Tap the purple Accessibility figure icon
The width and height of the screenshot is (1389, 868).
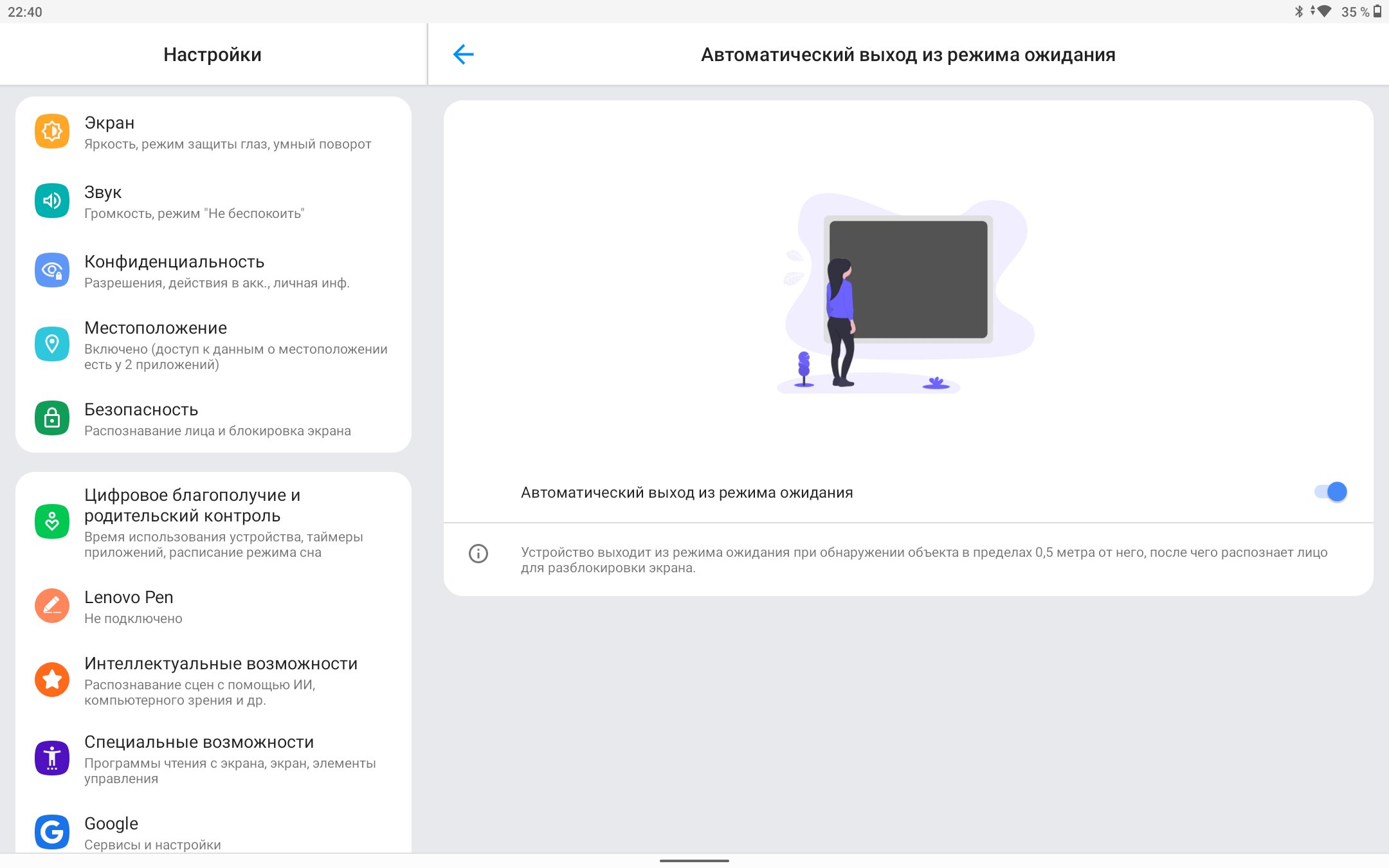(x=52, y=759)
